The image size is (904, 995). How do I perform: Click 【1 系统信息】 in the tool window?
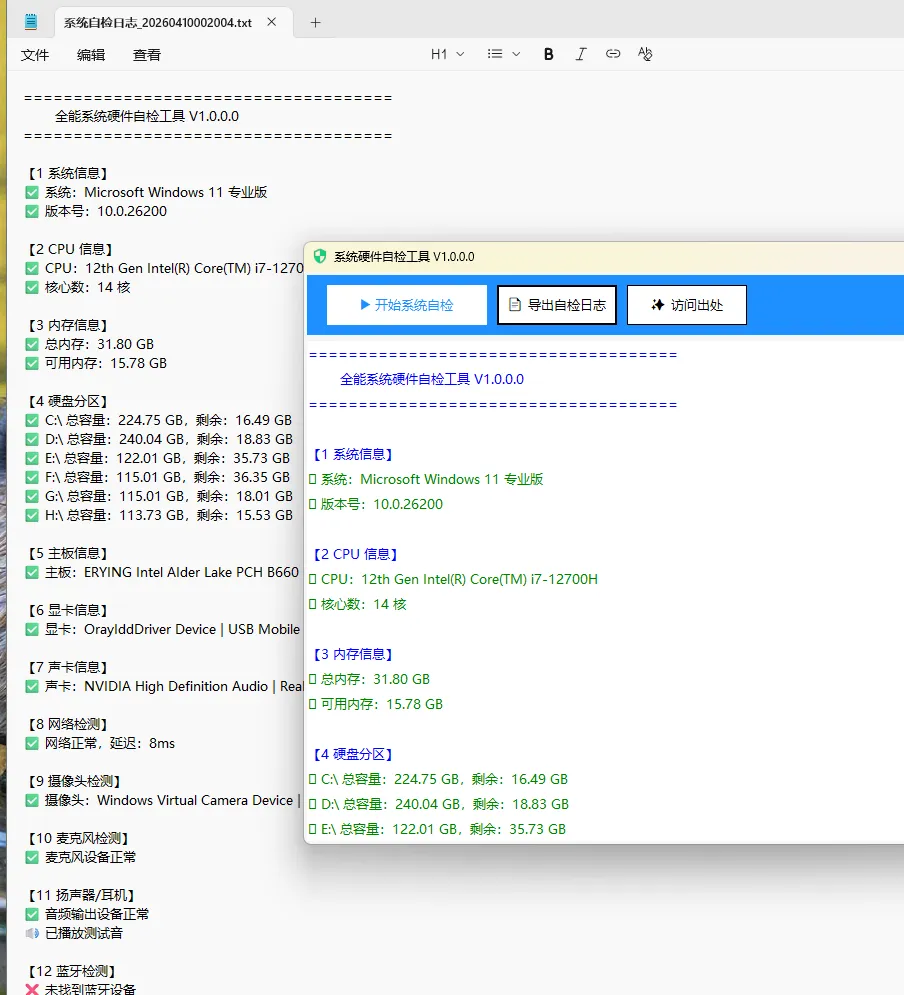pyautogui.click(x=353, y=454)
